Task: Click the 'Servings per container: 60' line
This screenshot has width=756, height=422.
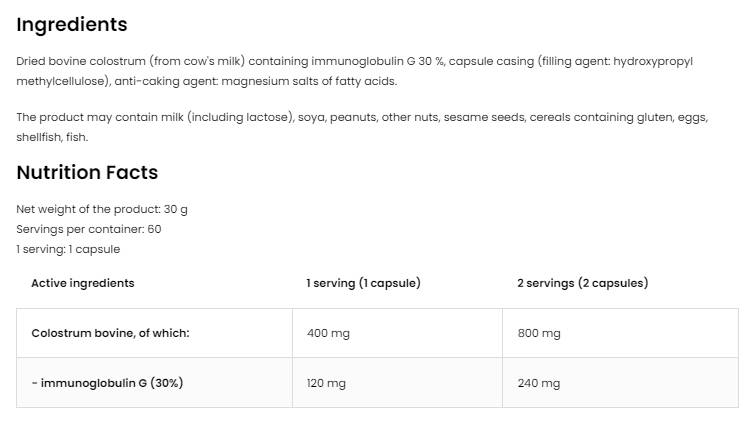Action: coord(89,229)
